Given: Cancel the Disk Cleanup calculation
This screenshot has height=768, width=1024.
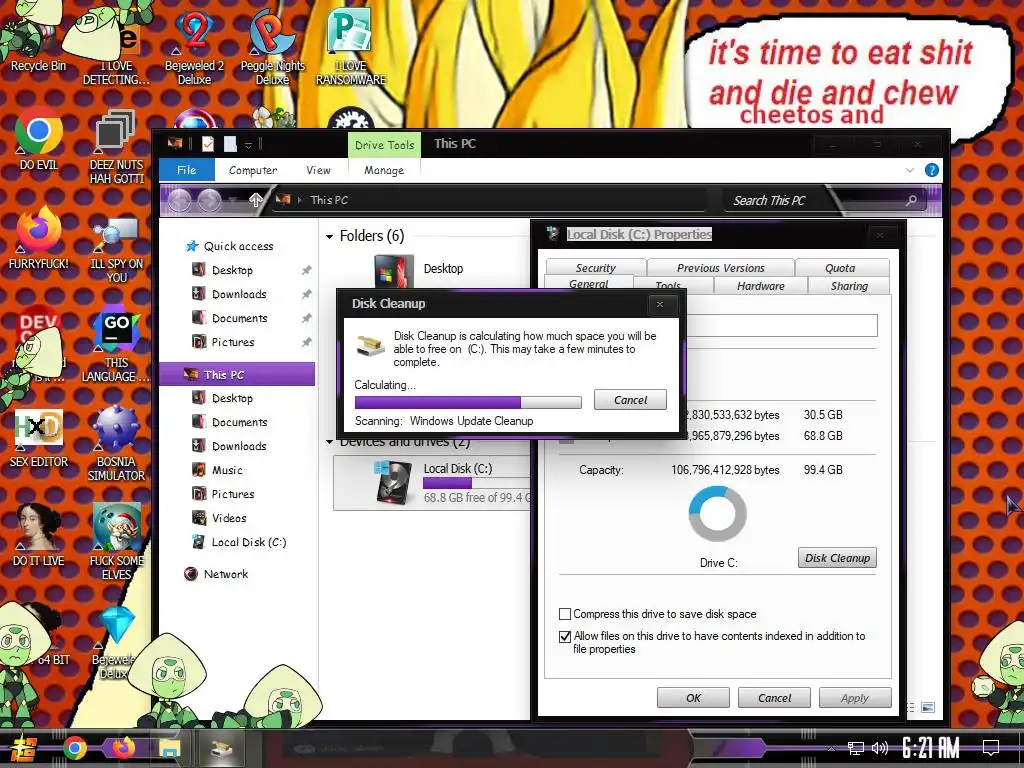Looking at the screenshot, I should coord(630,400).
